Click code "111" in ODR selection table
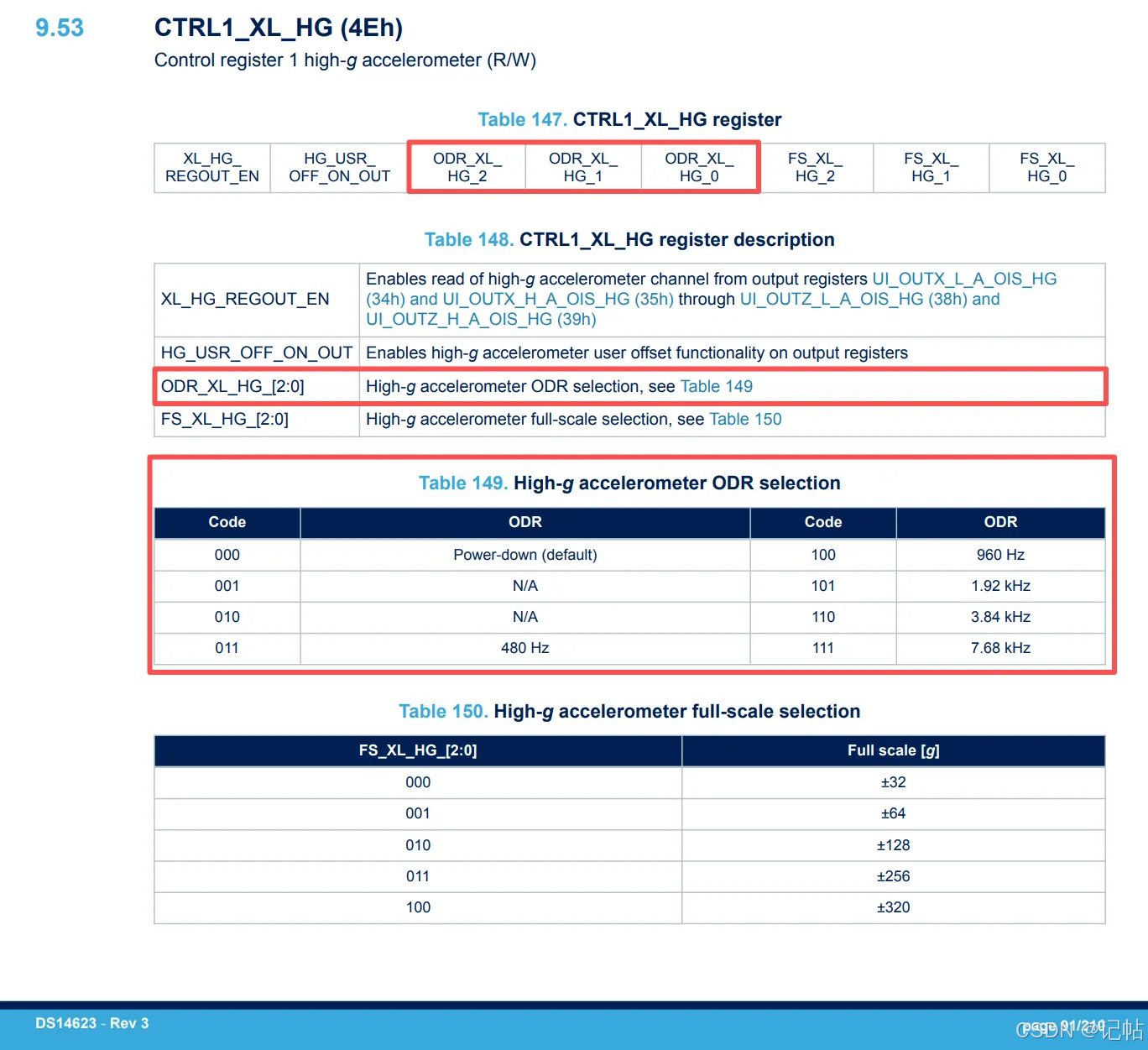The image size is (1148, 1050). coord(823,648)
